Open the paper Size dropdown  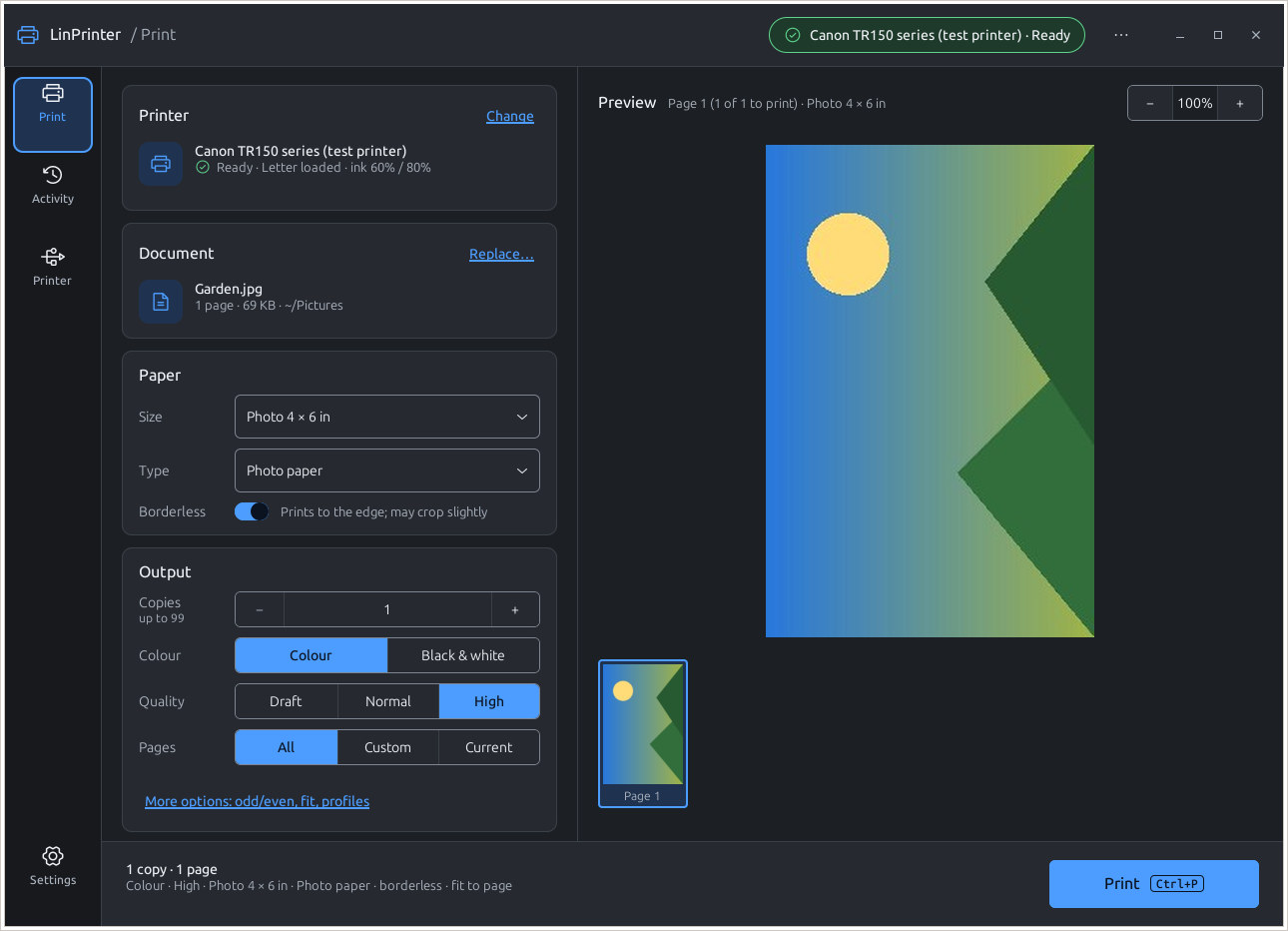387,417
